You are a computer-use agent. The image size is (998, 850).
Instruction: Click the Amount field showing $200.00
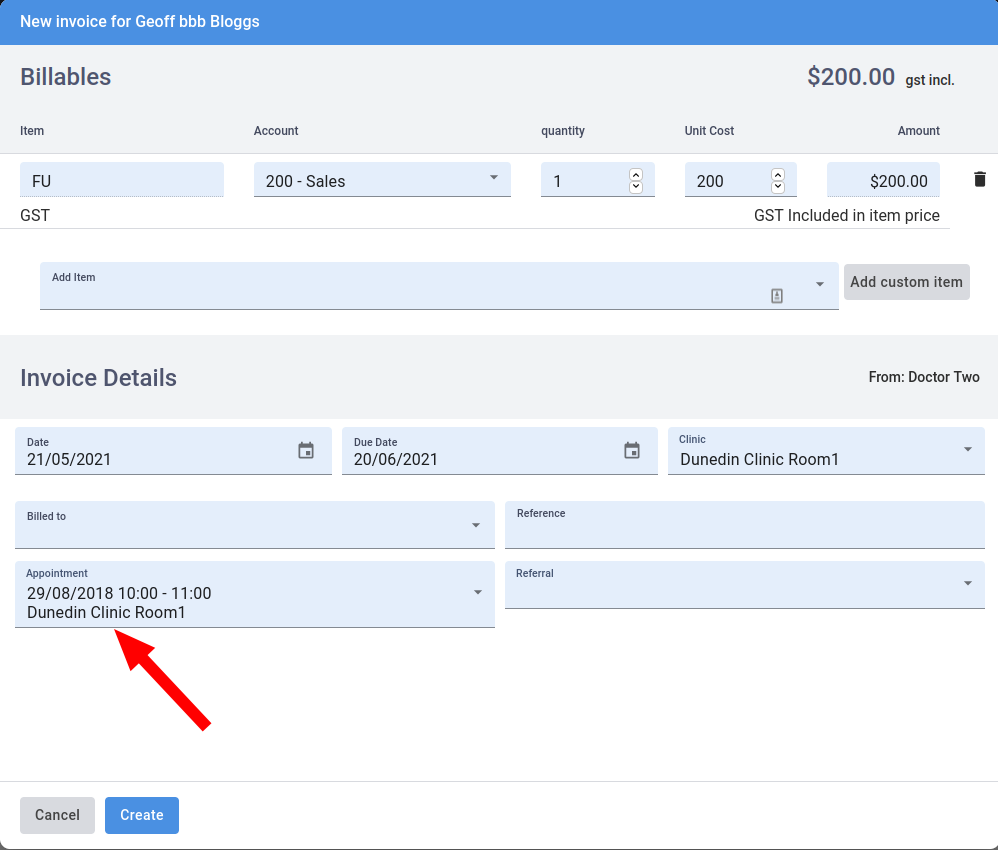(885, 179)
